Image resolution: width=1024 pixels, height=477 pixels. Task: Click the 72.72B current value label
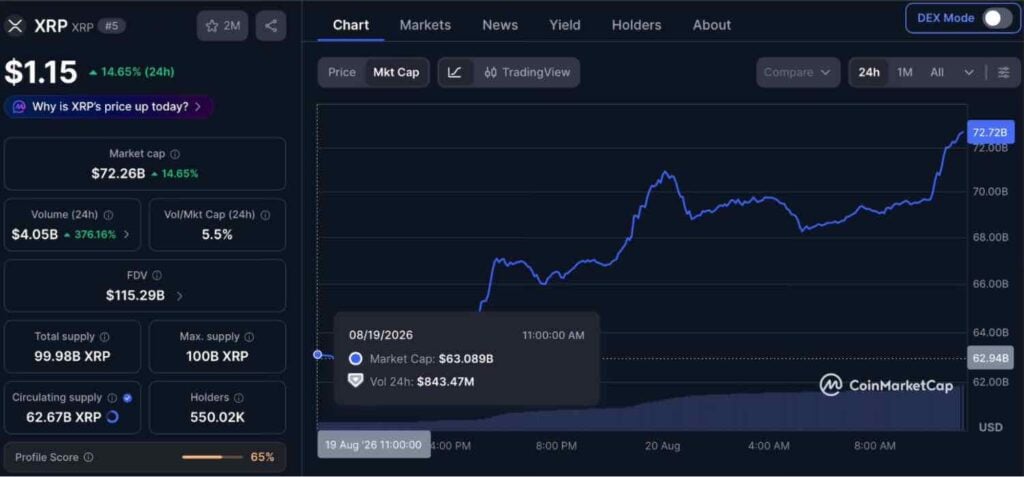[990, 133]
